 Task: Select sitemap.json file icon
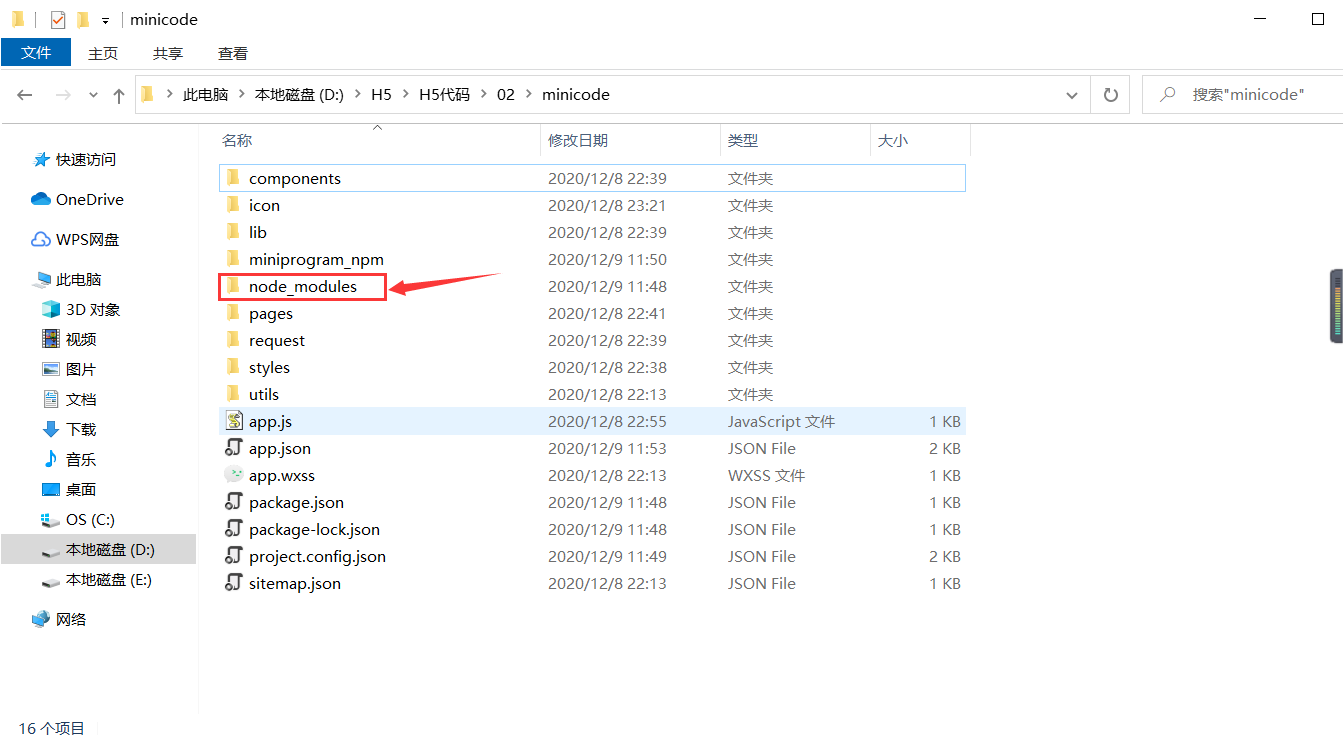(234, 583)
